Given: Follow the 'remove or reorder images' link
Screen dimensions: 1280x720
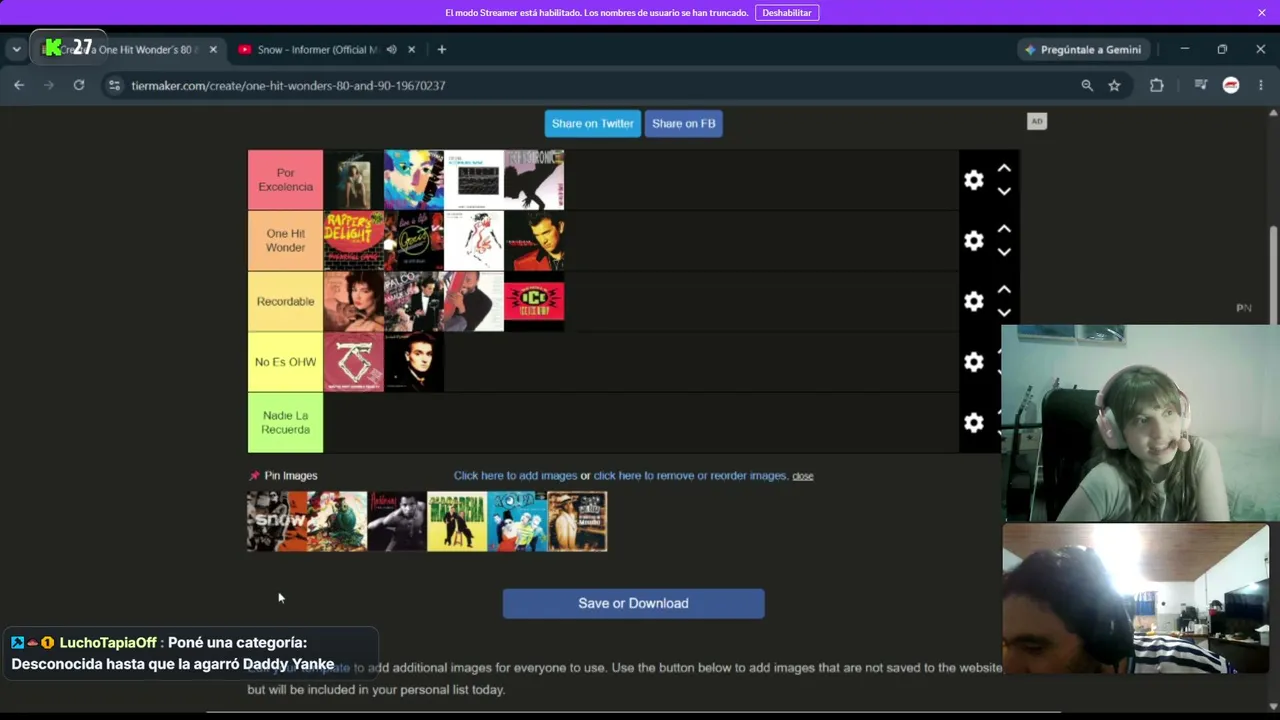Looking at the screenshot, I should coord(690,476).
